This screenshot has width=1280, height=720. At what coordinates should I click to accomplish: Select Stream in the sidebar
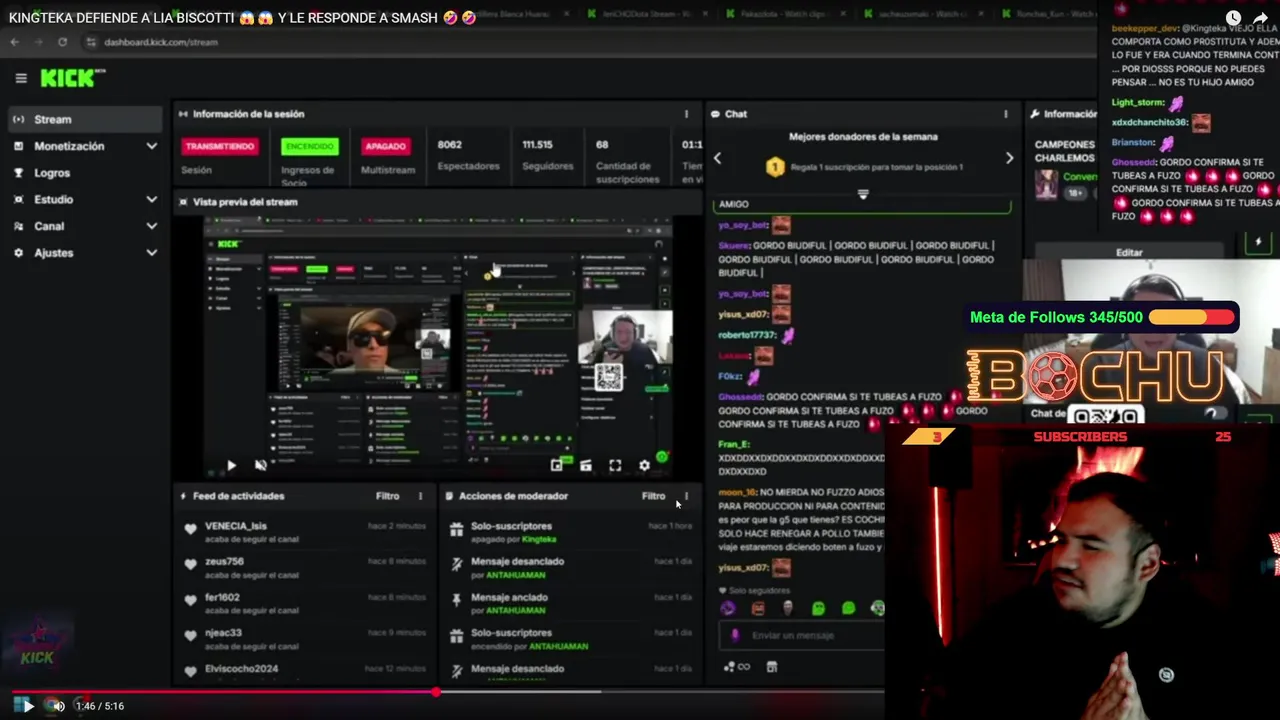(84, 119)
